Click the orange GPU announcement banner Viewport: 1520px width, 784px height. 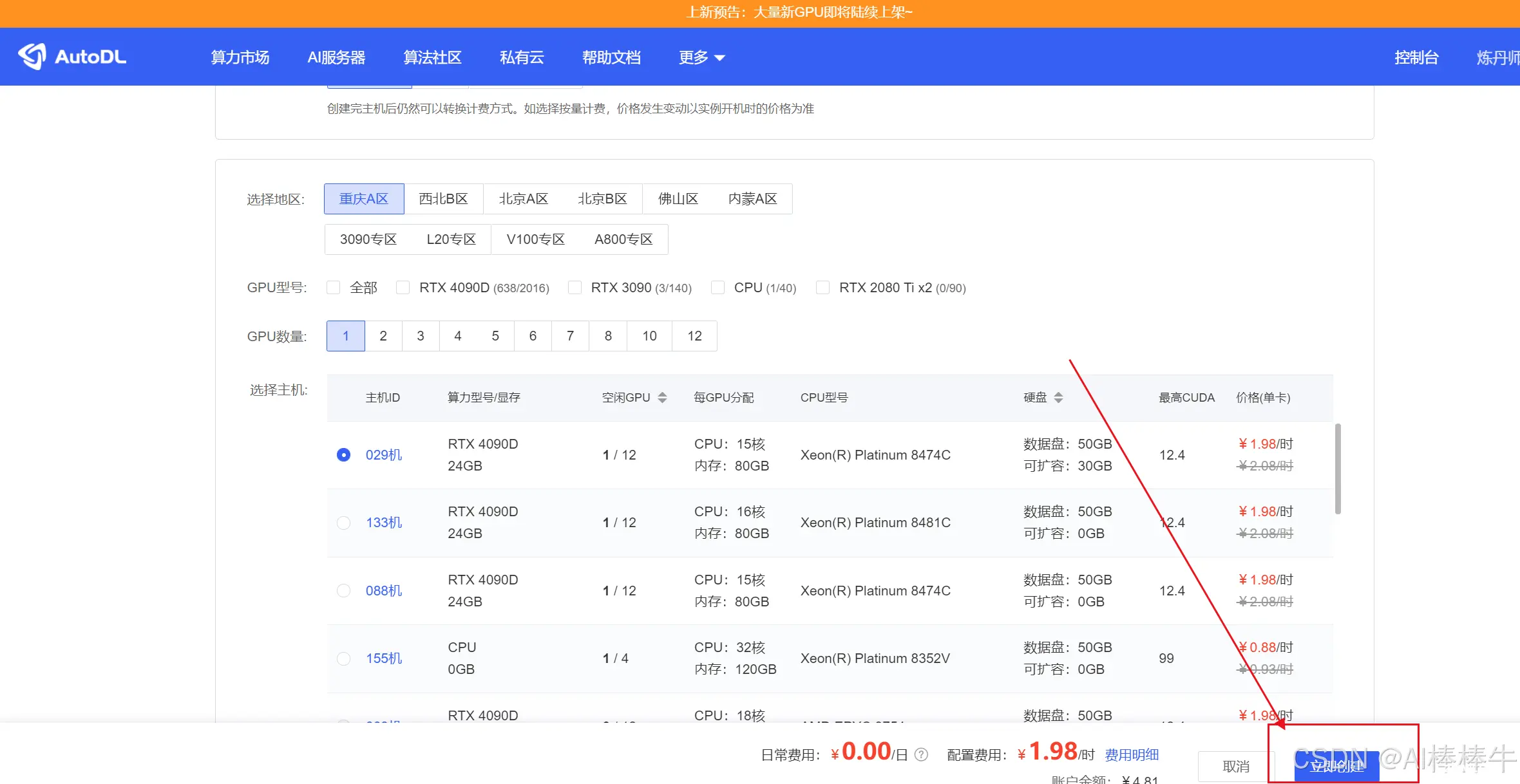point(760,13)
